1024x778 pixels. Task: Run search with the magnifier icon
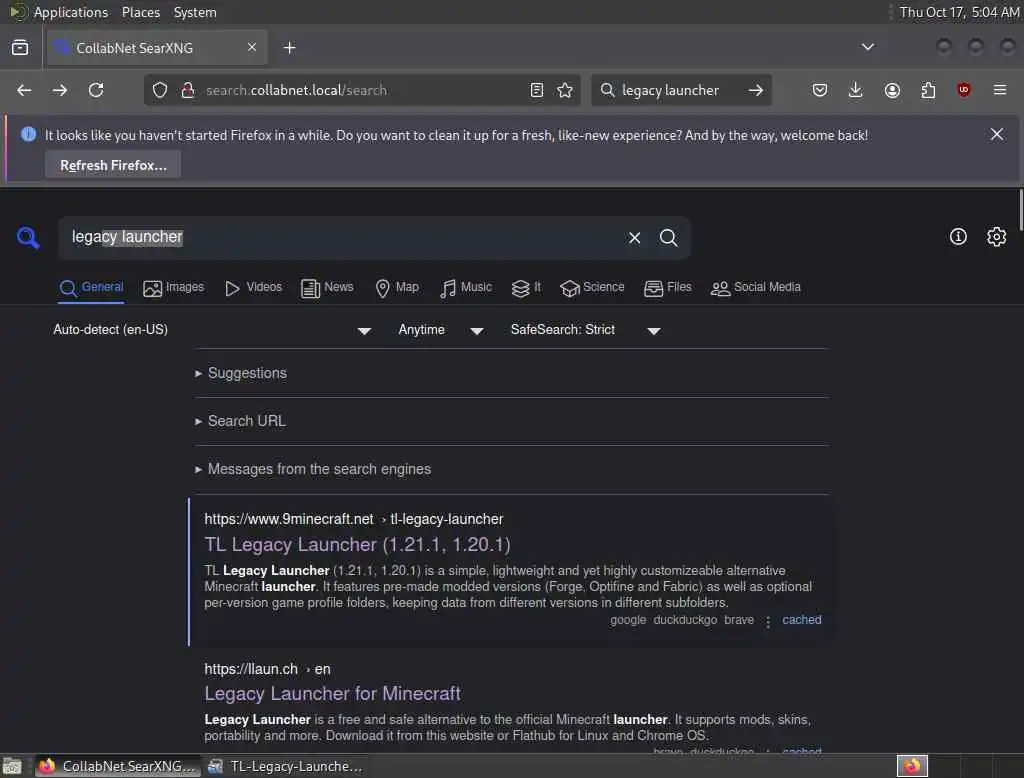(669, 238)
